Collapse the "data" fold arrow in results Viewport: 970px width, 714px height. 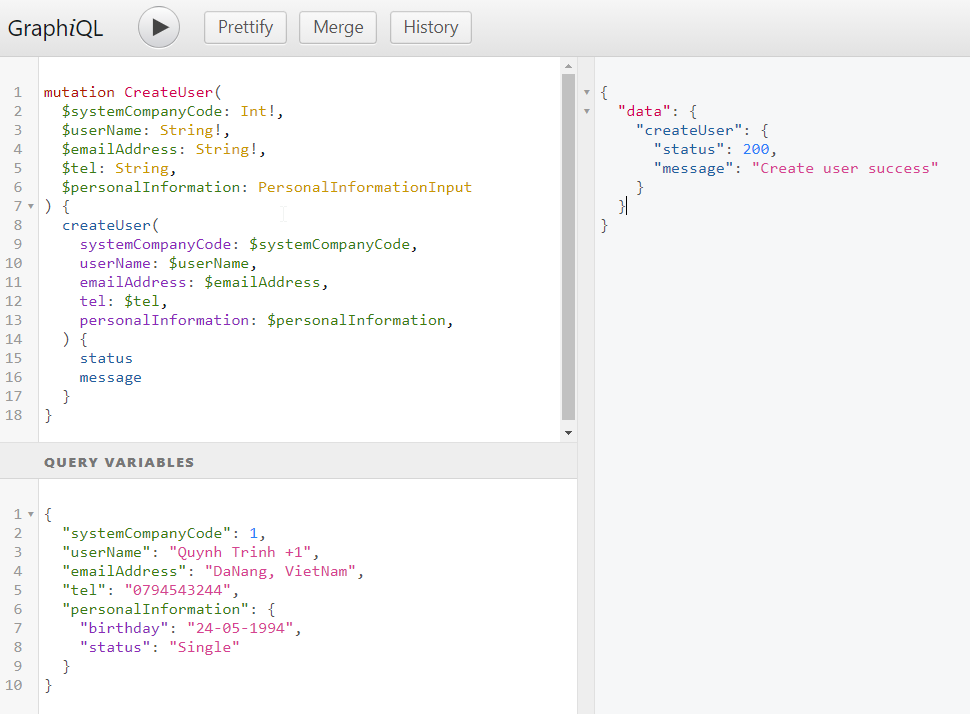tap(587, 112)
